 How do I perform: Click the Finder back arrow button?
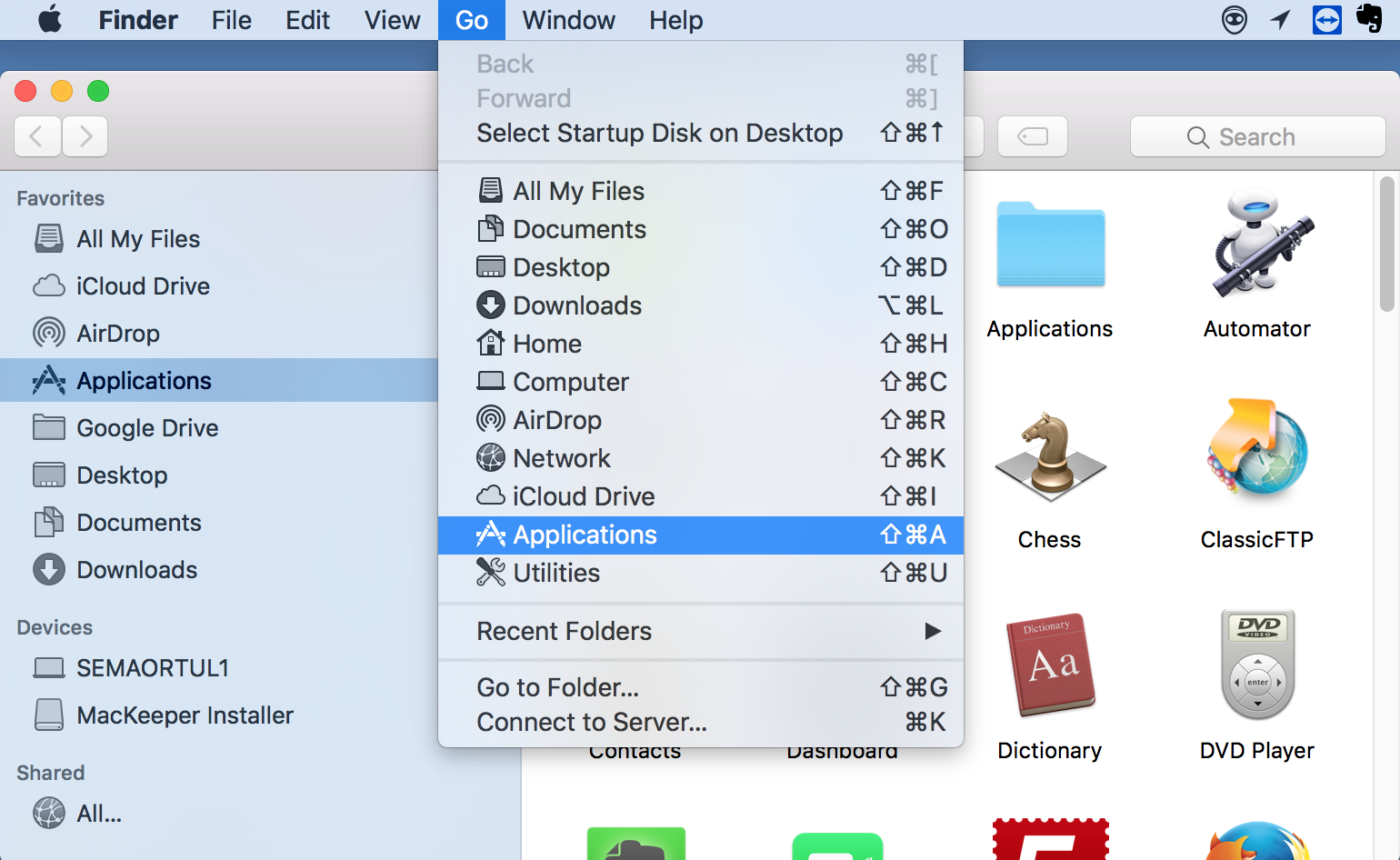[37, 136]
